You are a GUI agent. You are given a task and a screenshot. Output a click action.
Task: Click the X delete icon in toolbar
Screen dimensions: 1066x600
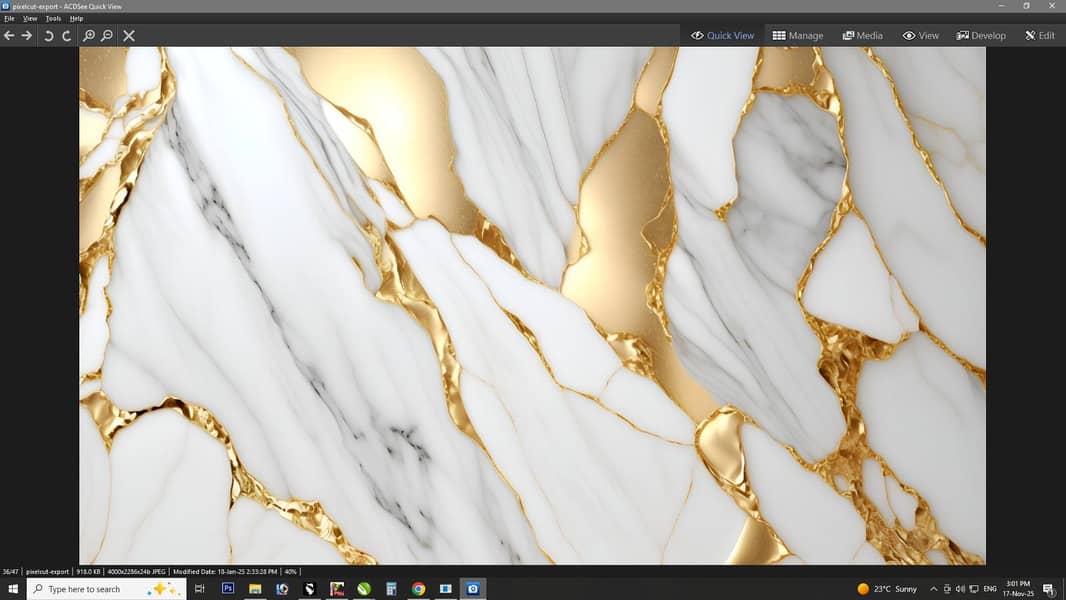point(128,35)
